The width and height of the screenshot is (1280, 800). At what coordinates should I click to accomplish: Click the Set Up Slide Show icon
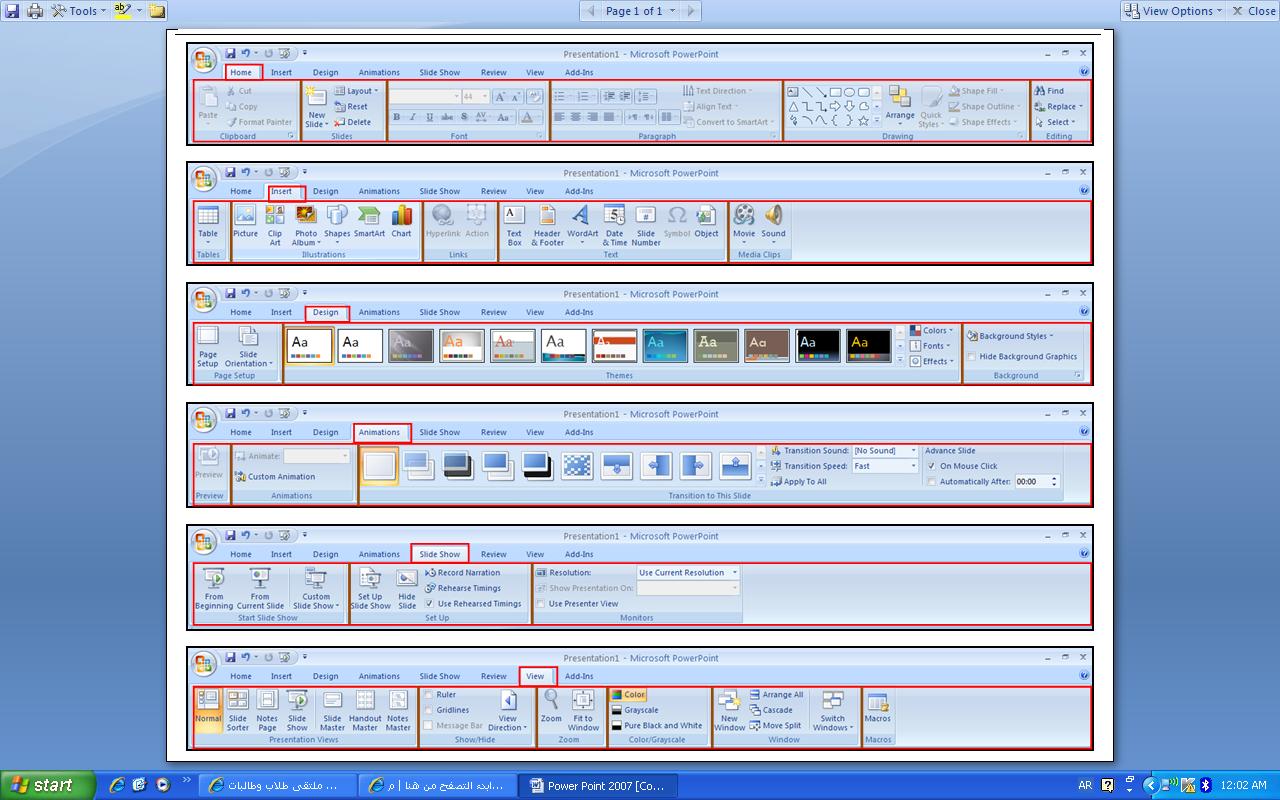click(x=370, y=578)
